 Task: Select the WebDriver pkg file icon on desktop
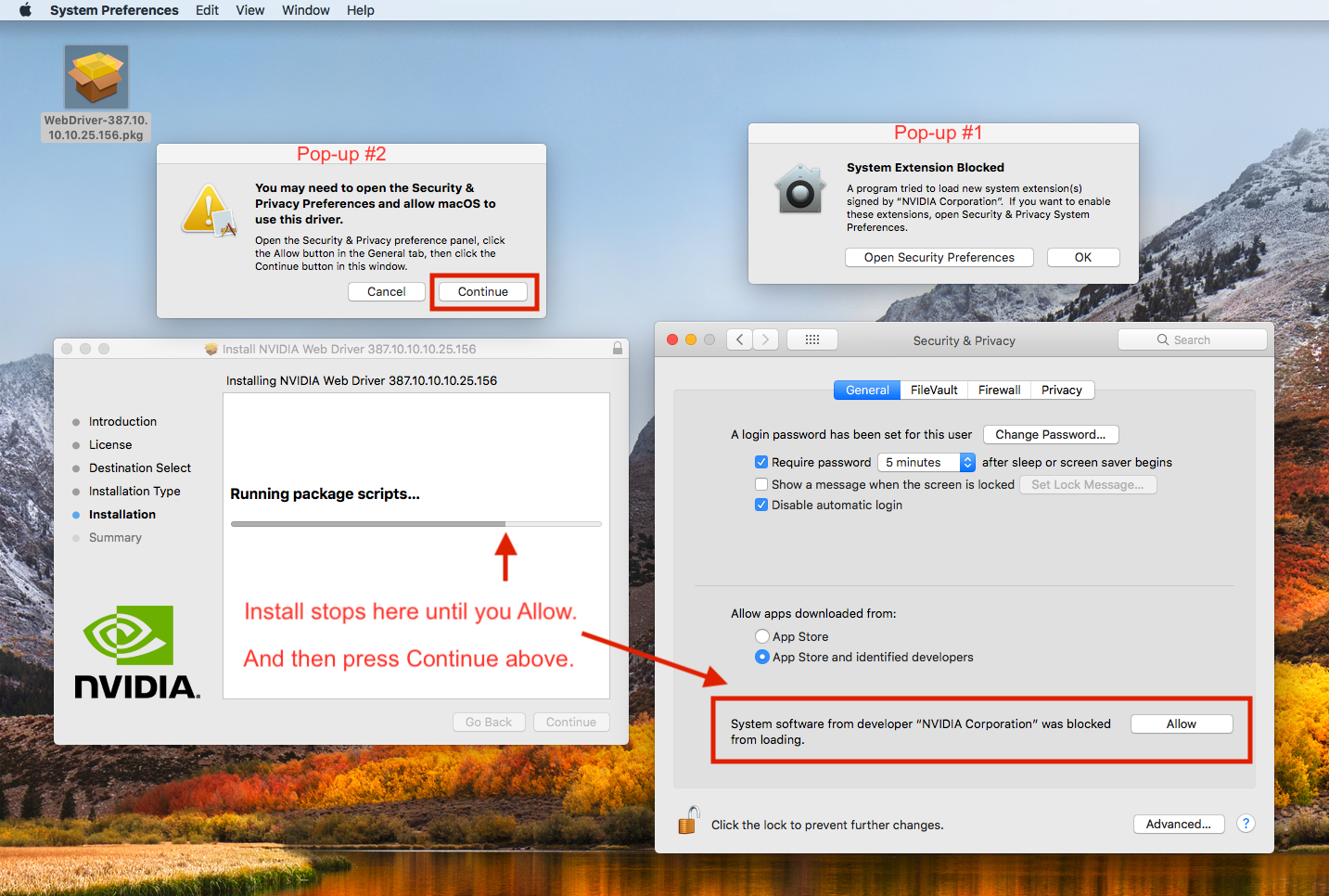[x=96, y=77]
